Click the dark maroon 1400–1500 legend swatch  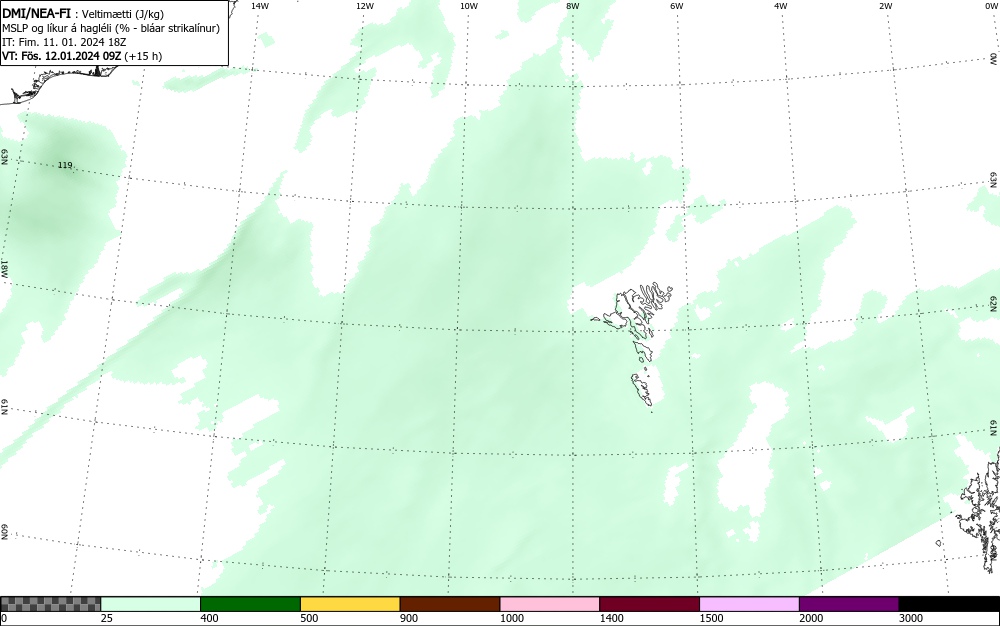tap(649, 604)
